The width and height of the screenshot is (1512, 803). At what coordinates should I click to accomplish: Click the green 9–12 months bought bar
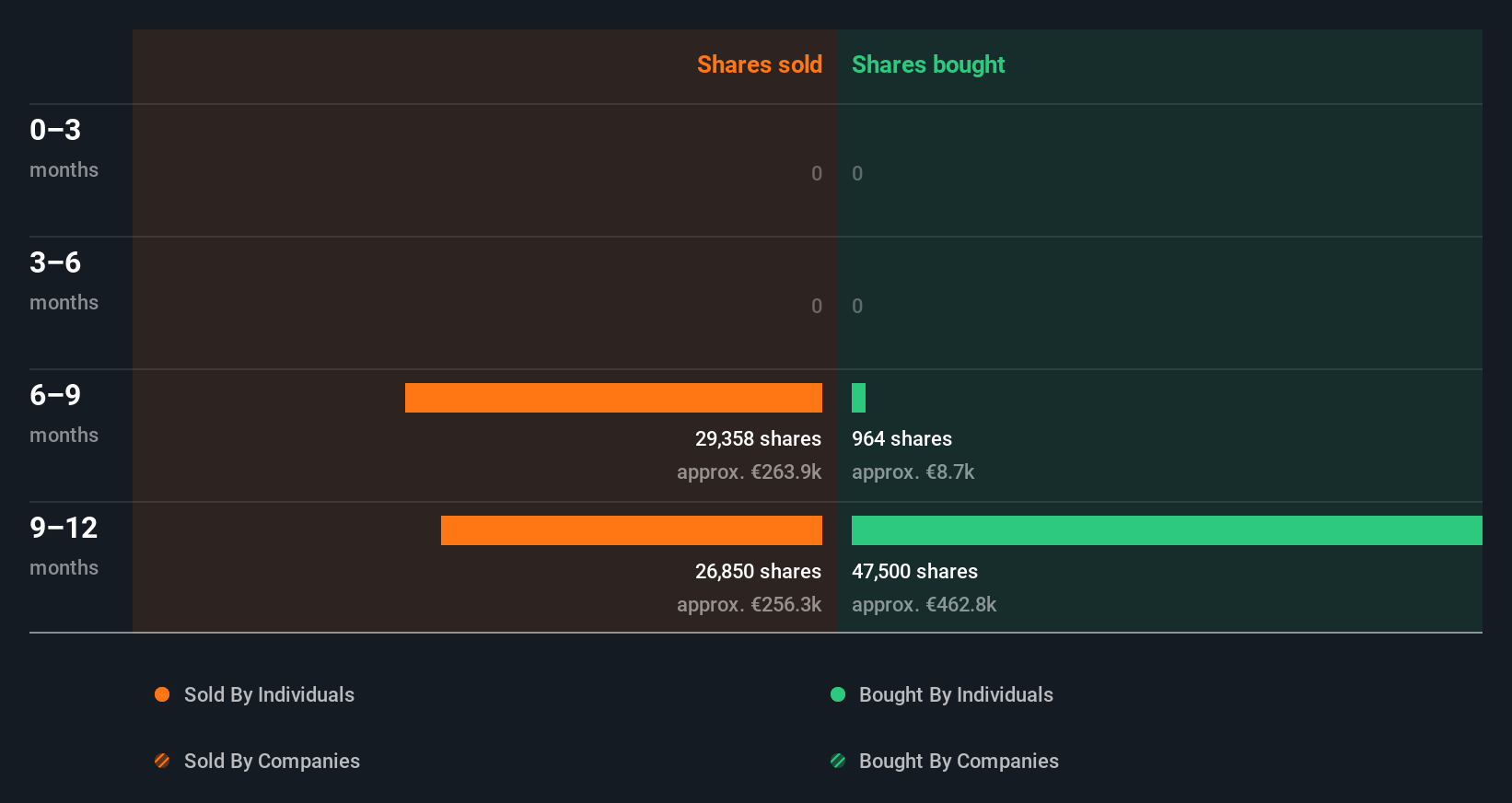point(1167,530)
